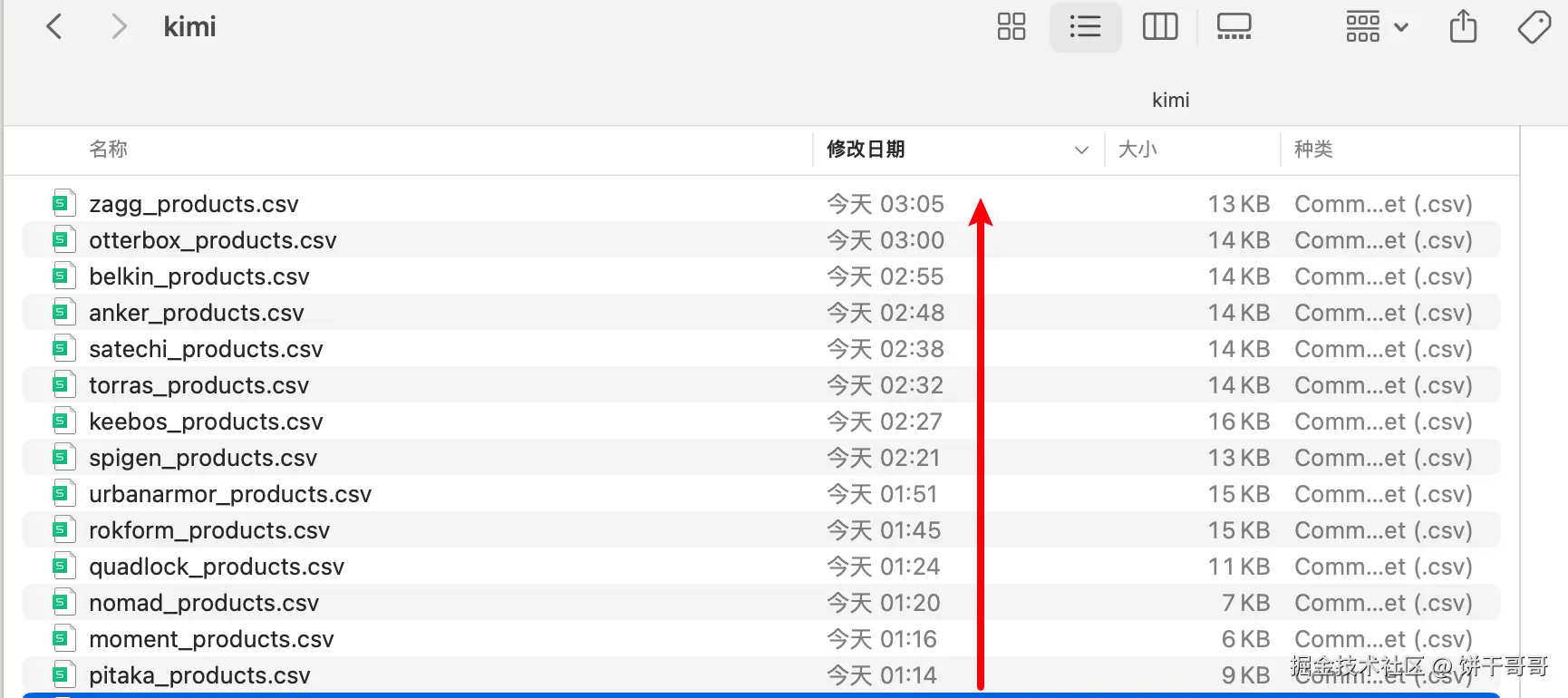Sort by the 种类 column header
The height and width of the screenshot is (698, 1568).
point(1313,149)
